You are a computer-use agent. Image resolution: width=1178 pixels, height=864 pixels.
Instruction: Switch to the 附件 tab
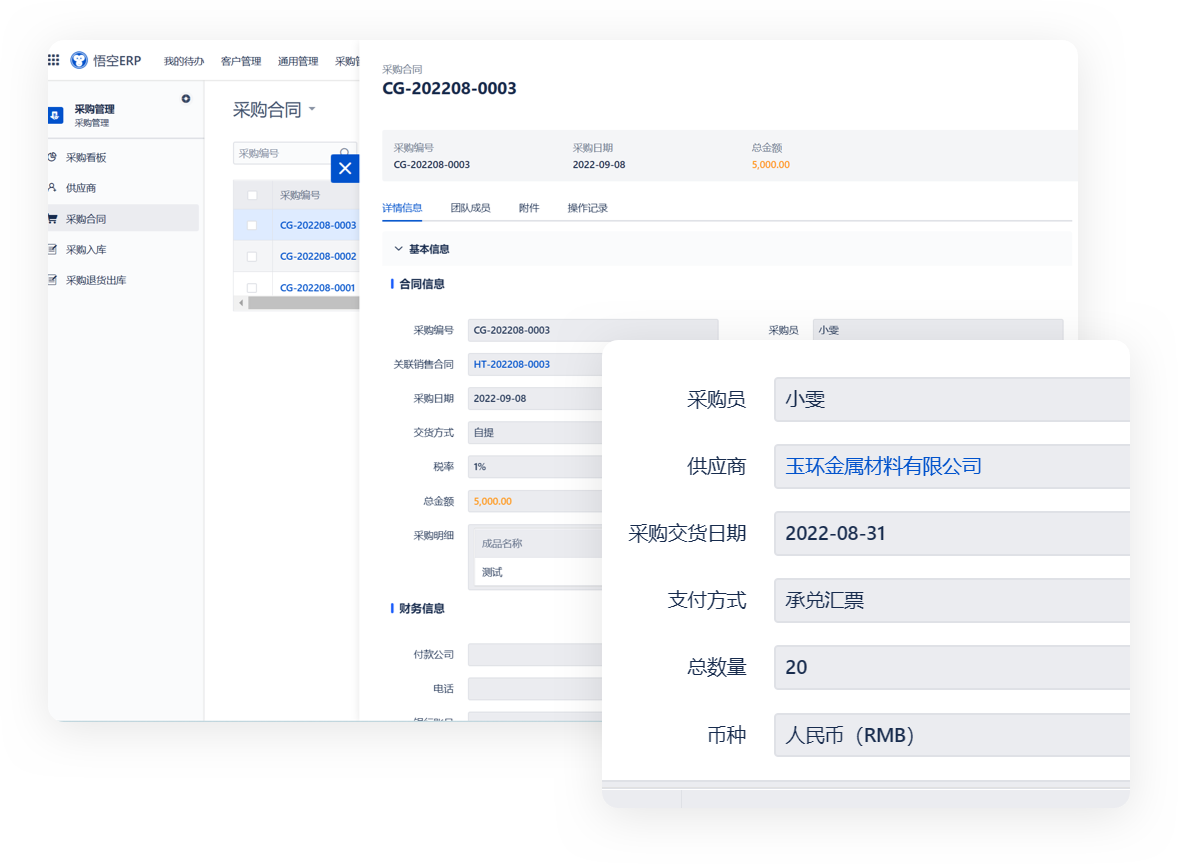point(529,208)
